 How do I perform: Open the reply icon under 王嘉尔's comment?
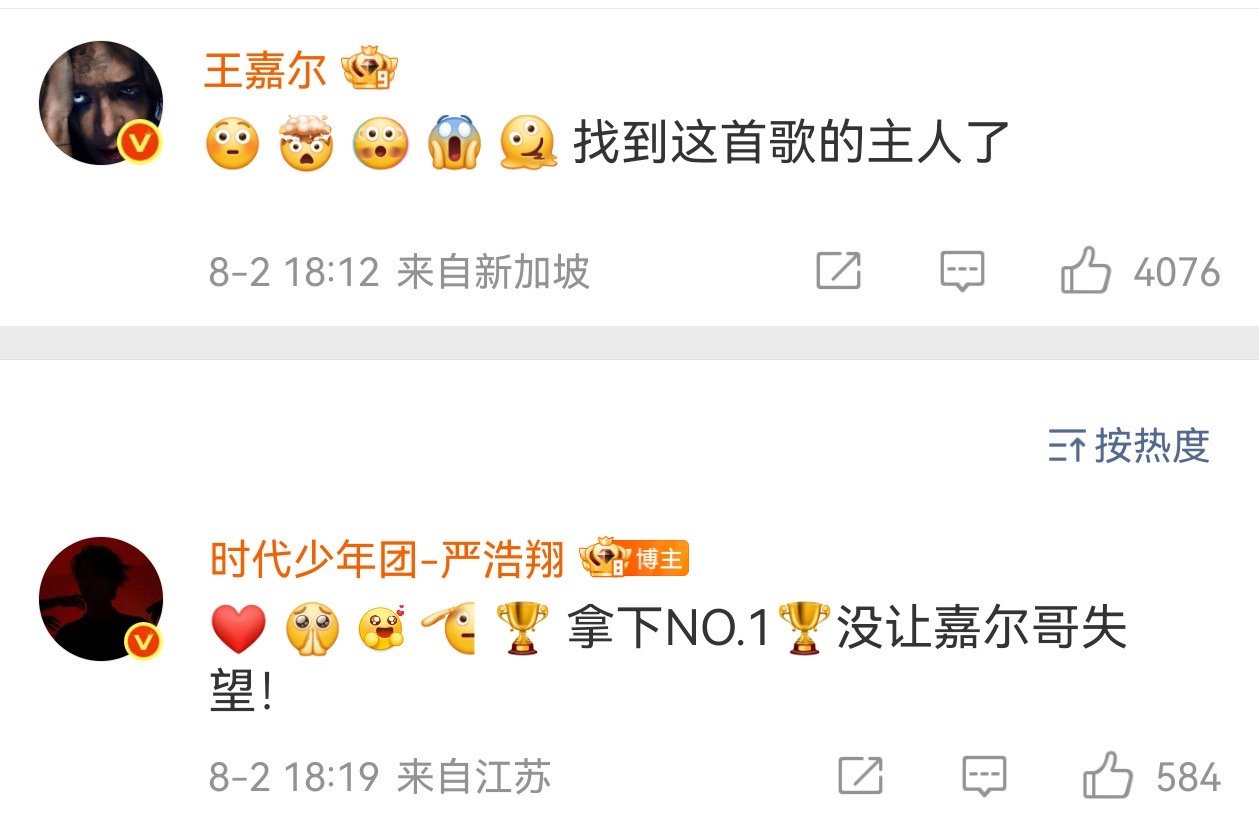(963, 271)
